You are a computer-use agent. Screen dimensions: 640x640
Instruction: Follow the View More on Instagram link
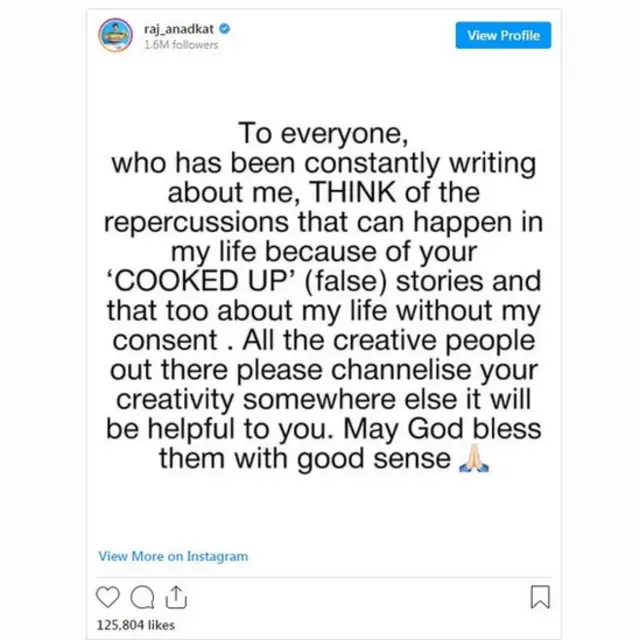coord(173,556)
